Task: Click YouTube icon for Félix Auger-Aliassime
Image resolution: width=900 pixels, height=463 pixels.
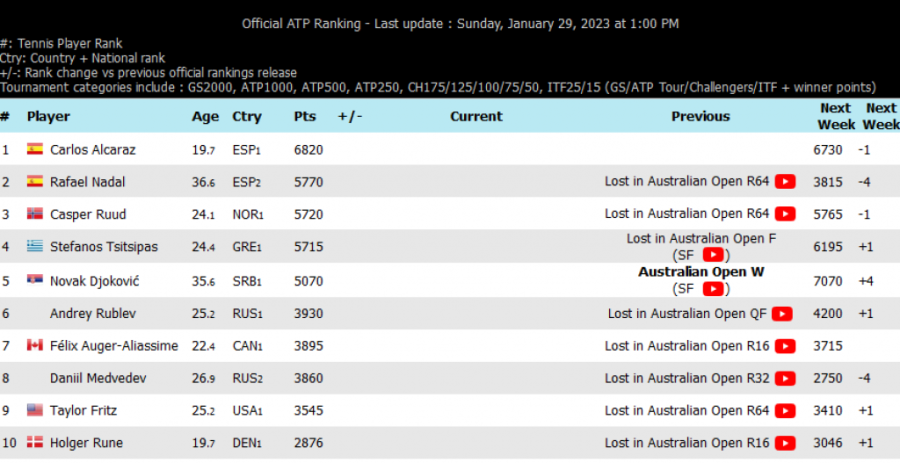Action: (785, 346)
